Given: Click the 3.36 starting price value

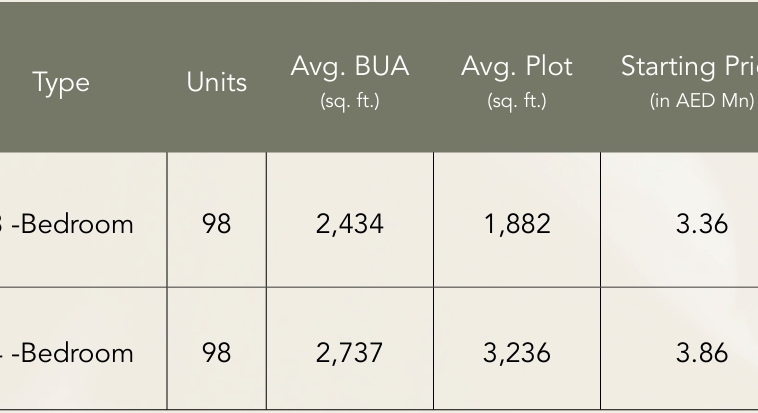Looking at the screenshot, I should pos(701,224).
